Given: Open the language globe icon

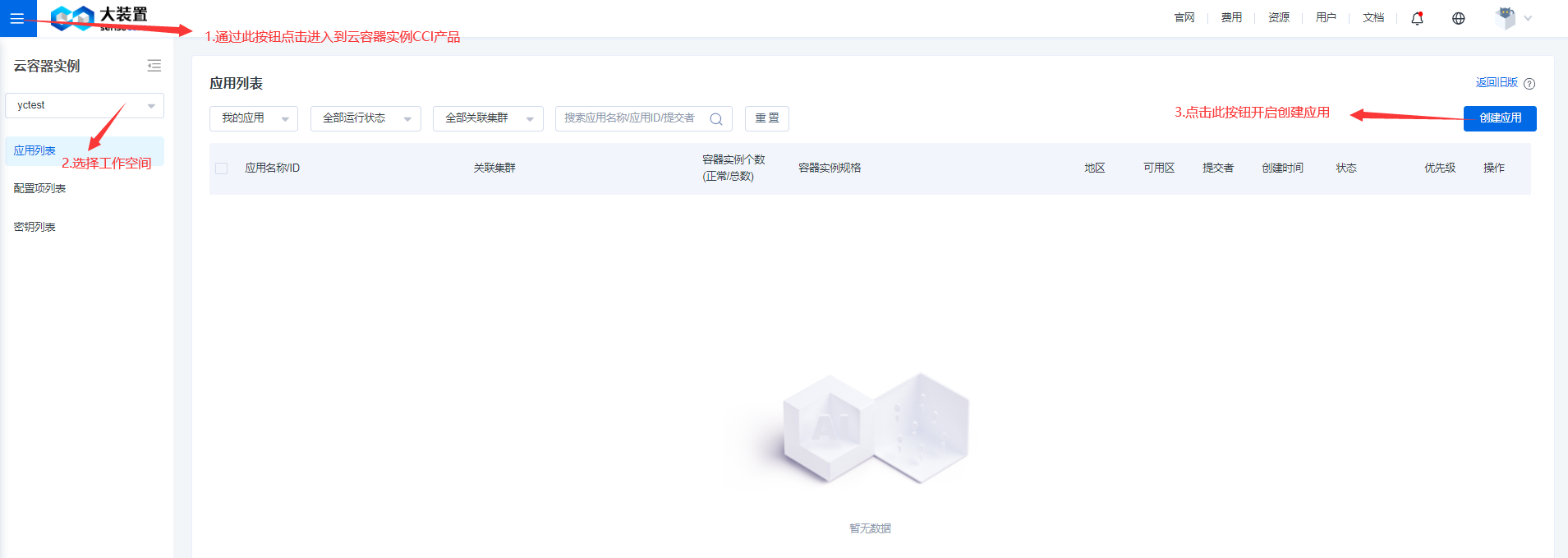Looking at the screenshot, I should [1458, 18].
